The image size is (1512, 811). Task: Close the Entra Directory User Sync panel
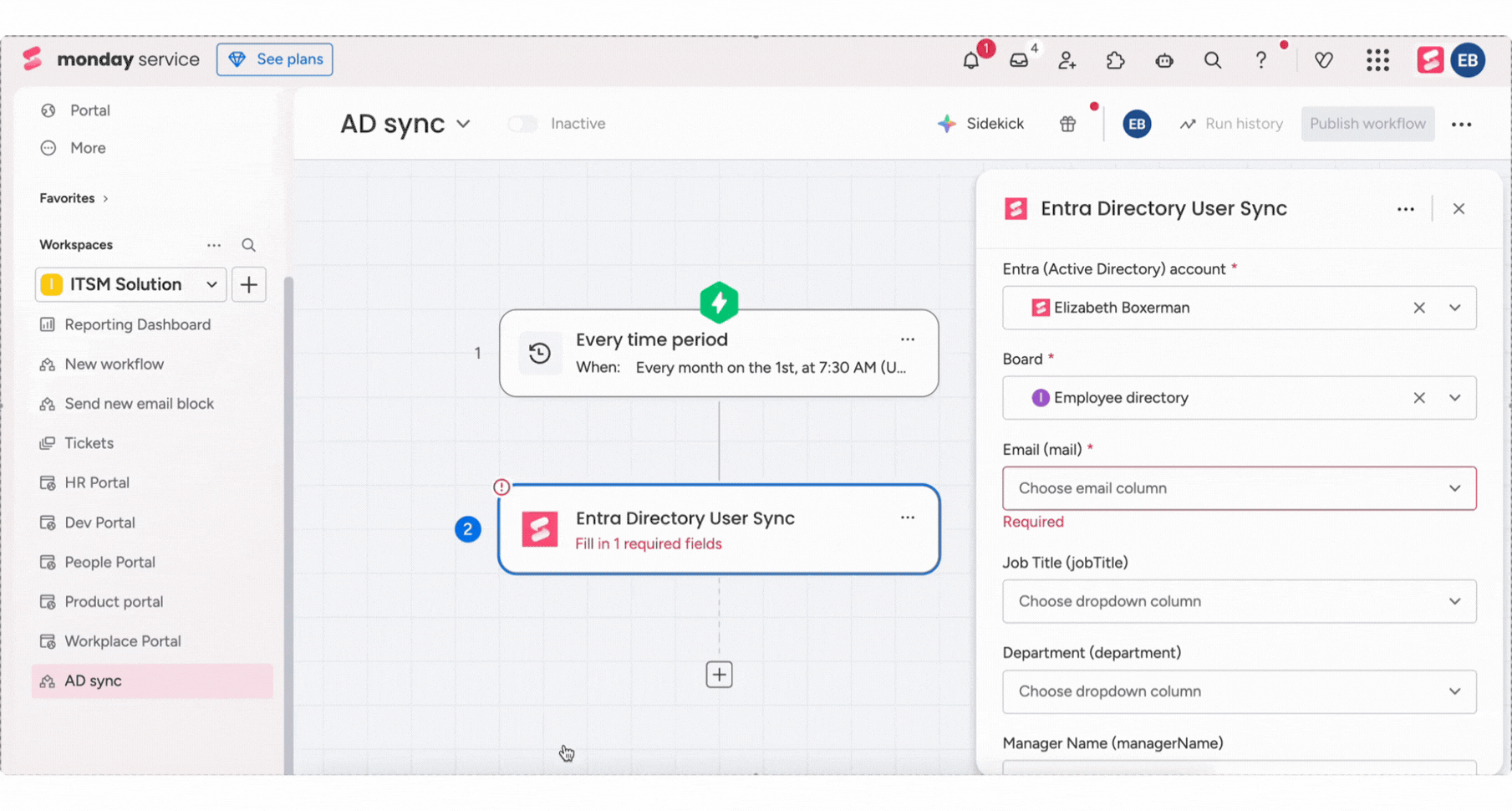tap(1459, 209)
